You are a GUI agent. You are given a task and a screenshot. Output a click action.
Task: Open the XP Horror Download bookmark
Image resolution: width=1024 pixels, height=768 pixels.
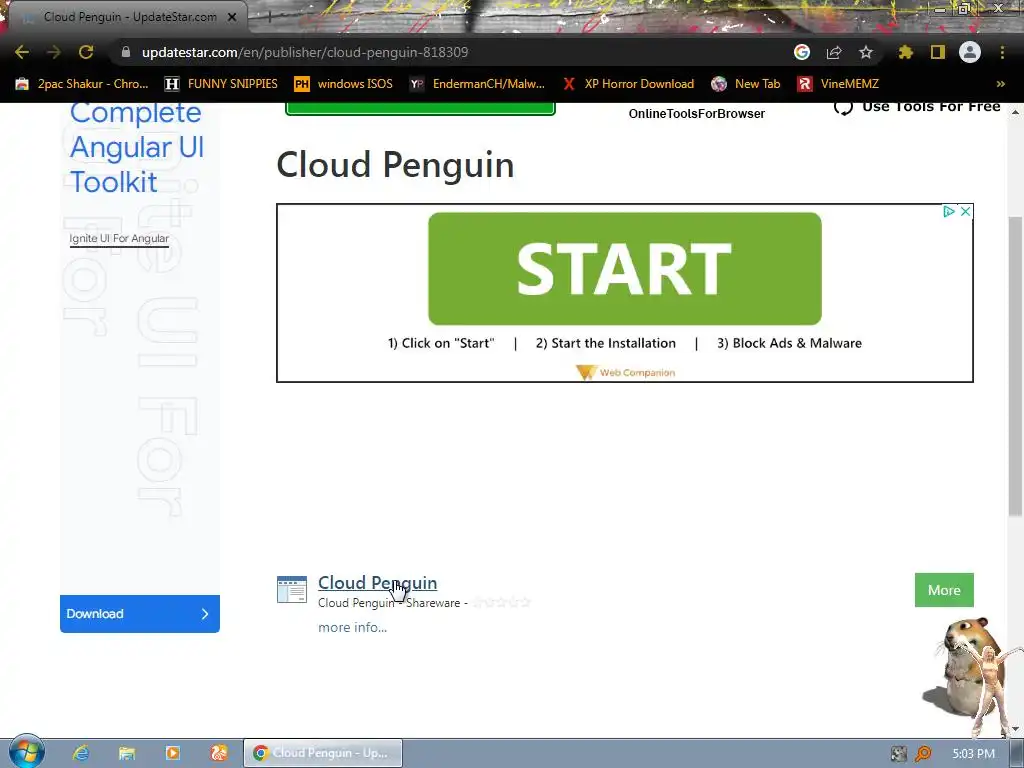[629, 84]
